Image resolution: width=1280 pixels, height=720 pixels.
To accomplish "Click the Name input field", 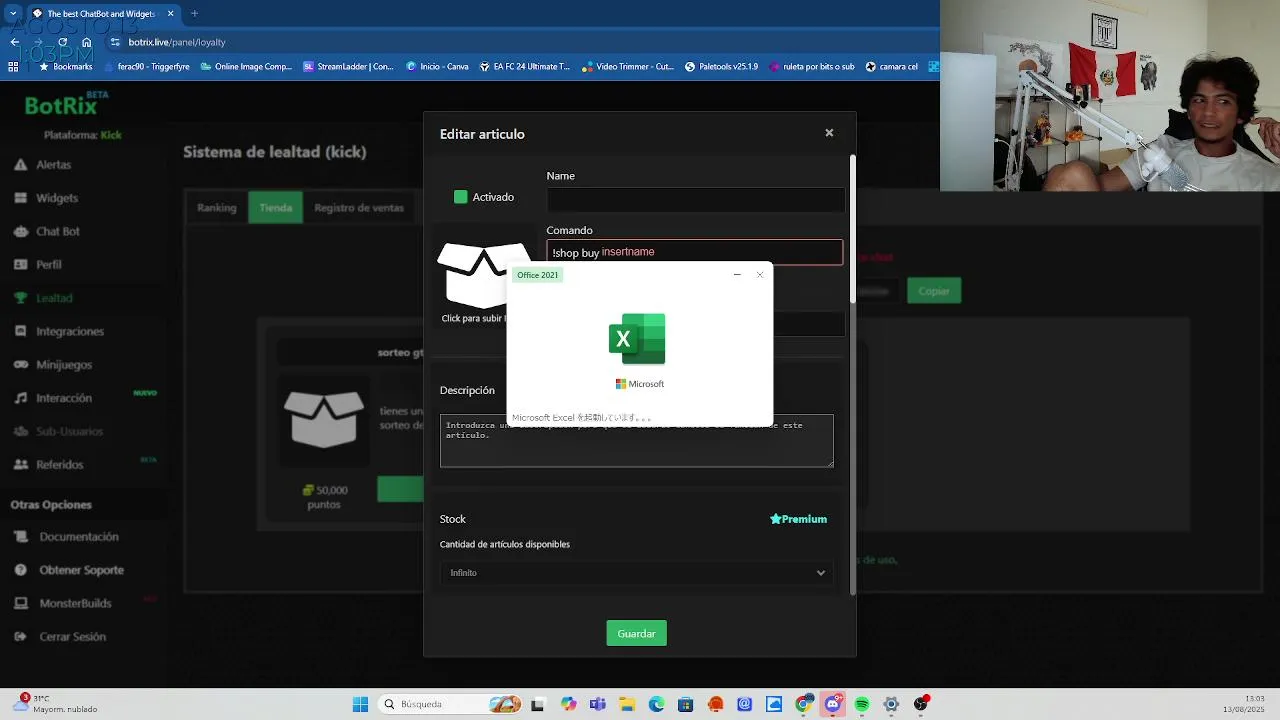I will point(695,200).
